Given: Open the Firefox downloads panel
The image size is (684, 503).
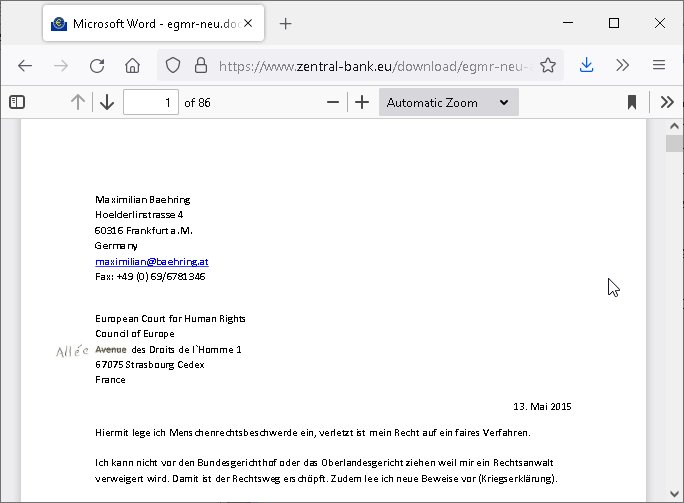Looking at the screenshot, I should (x=587, y=66).
